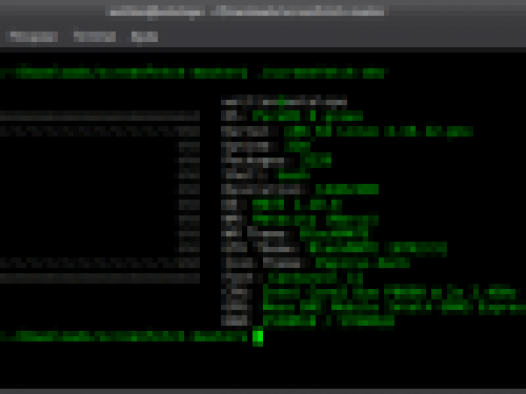Click the window title text in title bar

click(247, 11)
